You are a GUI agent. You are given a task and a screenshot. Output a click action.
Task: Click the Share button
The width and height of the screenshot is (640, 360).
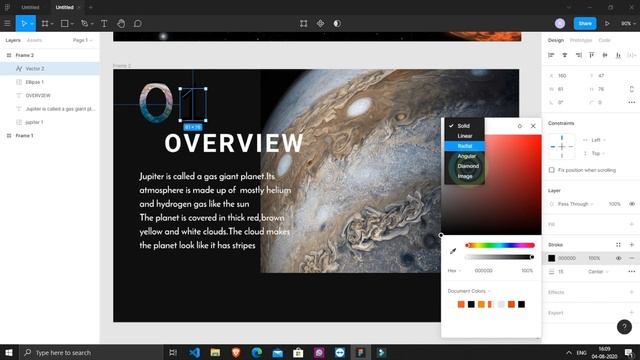(585, 24)
